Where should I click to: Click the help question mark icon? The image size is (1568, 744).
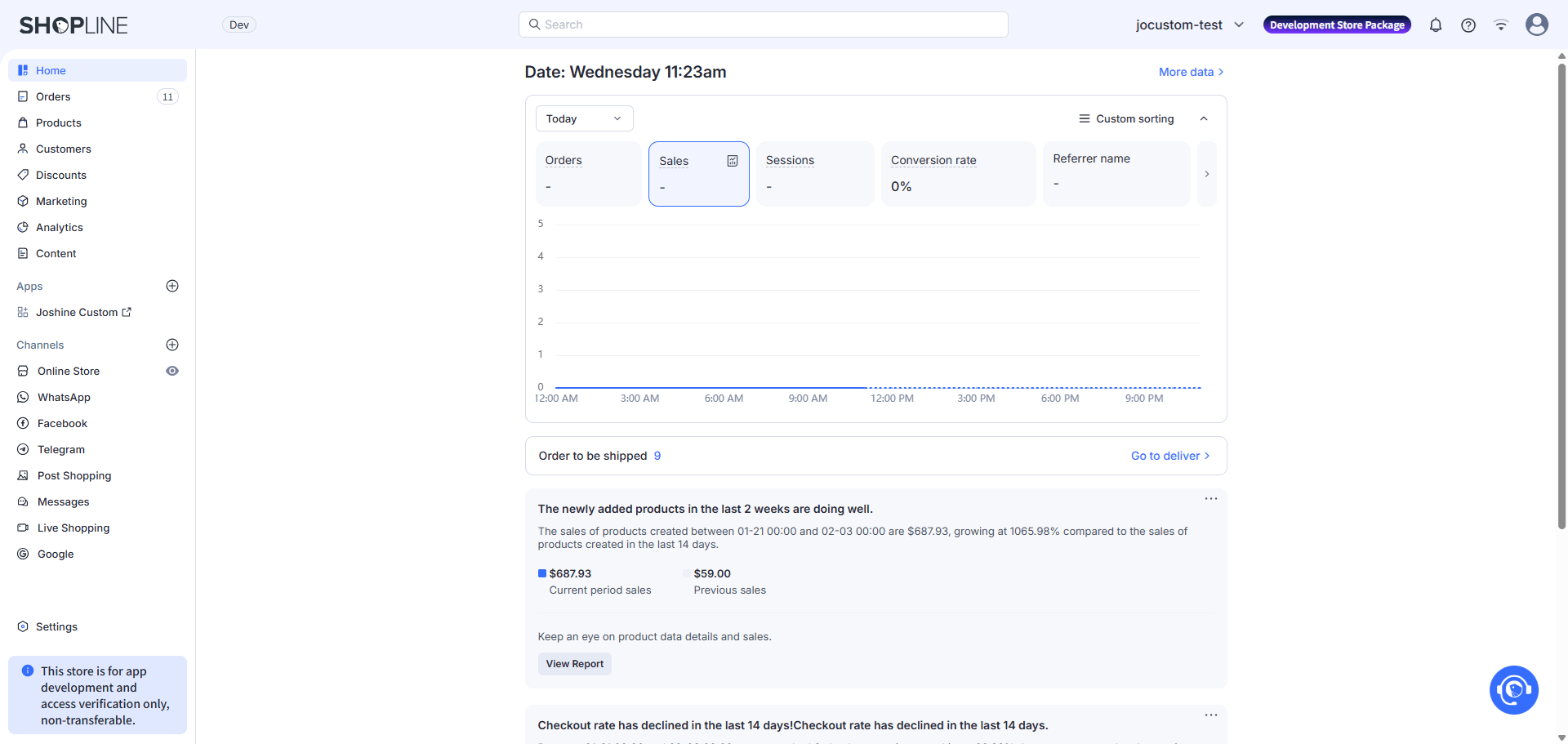pyautogui.click(x=1468, y=25)
